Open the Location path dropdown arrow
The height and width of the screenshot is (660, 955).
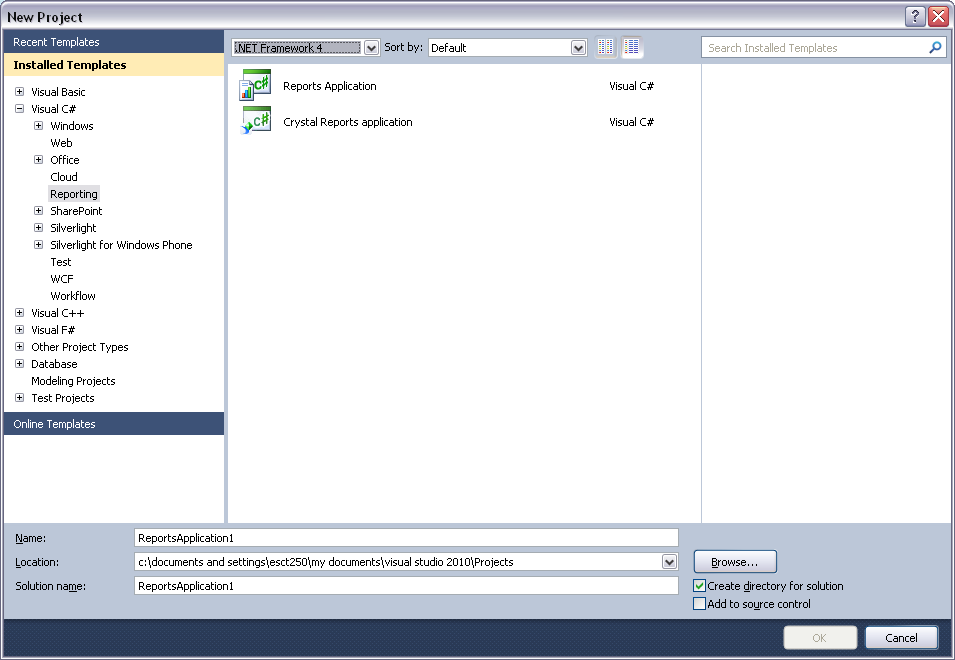pos(669,562)
